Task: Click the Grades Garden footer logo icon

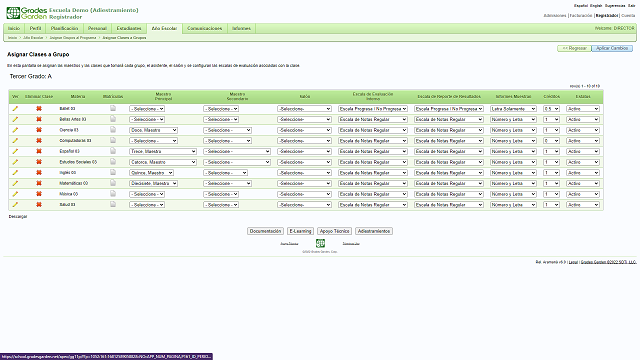Action: (320, 243)
